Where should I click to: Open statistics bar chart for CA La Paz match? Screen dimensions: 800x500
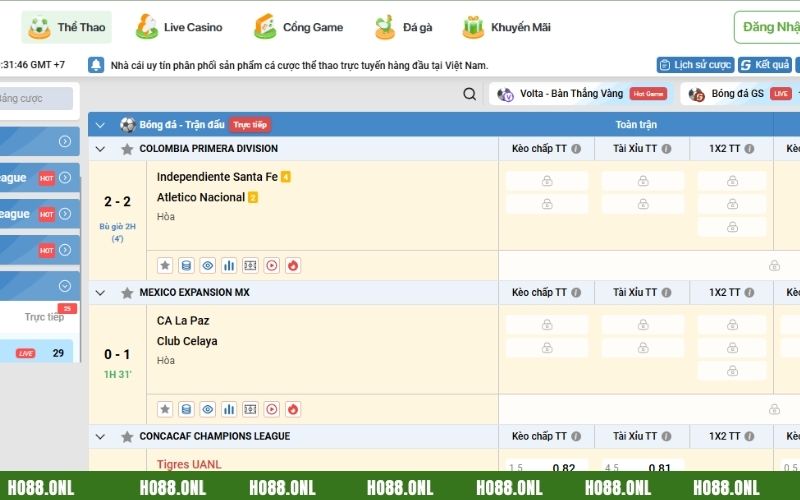click(229, 409)
